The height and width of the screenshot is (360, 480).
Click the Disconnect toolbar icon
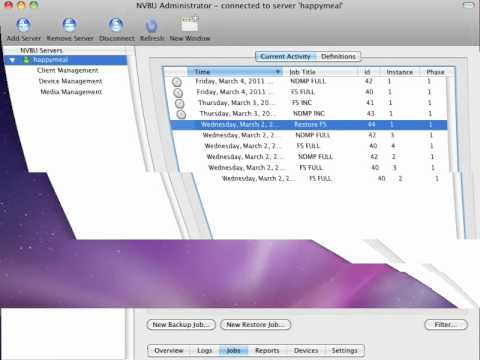coord(116,25)
